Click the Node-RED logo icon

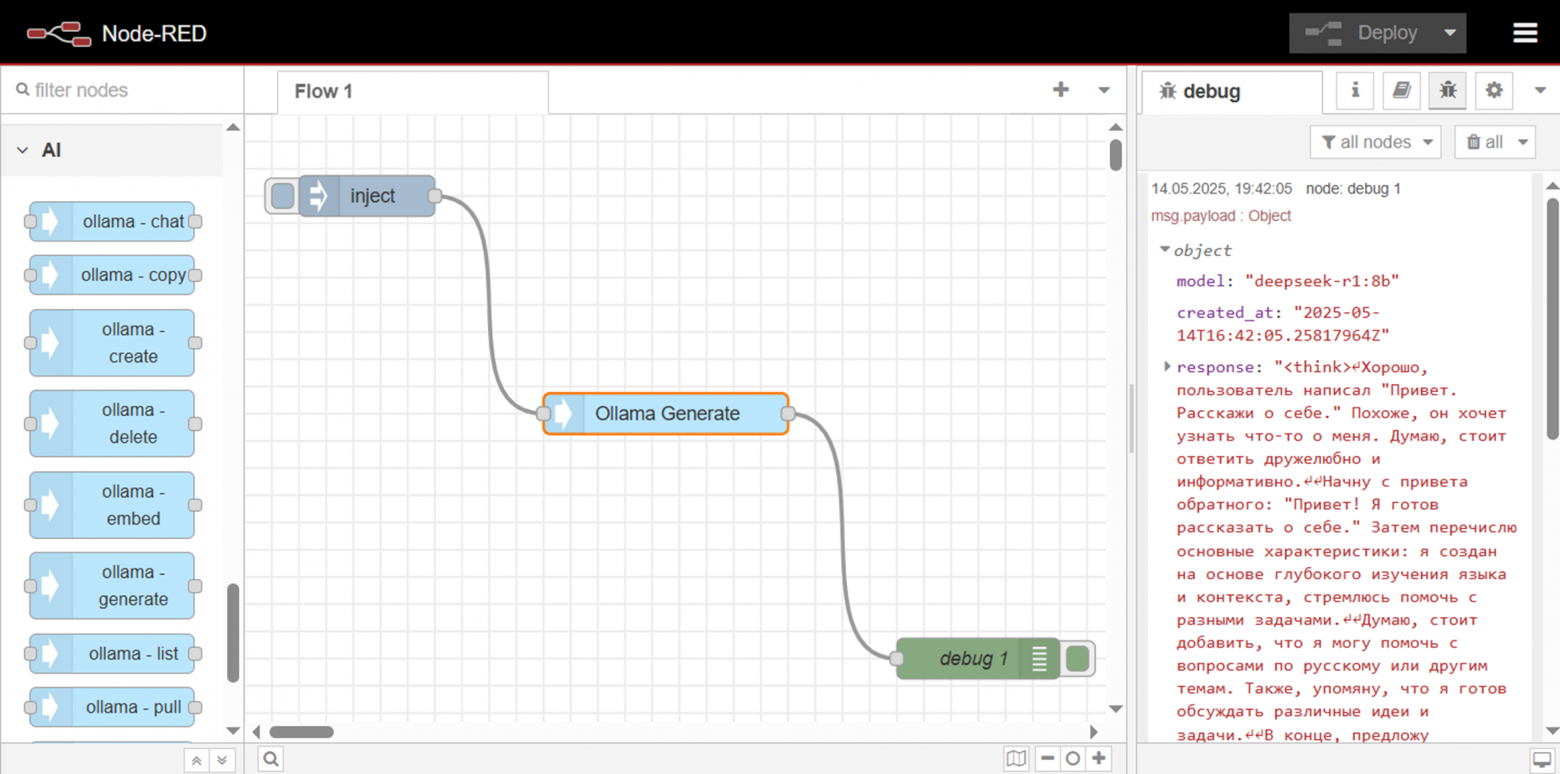[x=57, y=33]
